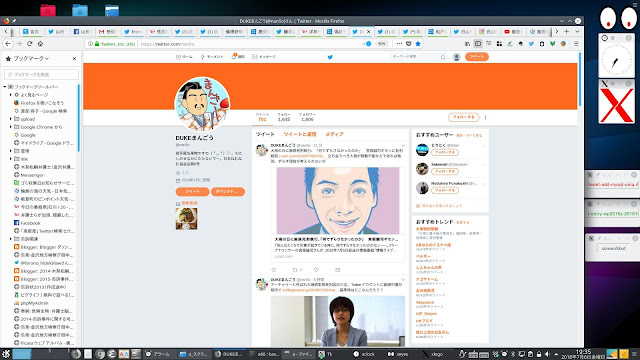Image resolution: width=640 pixels, height=360 pixels.
Task: Open the Facebook bookmark in sidebar
Action: pyautogui.click(x=30, y=223)
